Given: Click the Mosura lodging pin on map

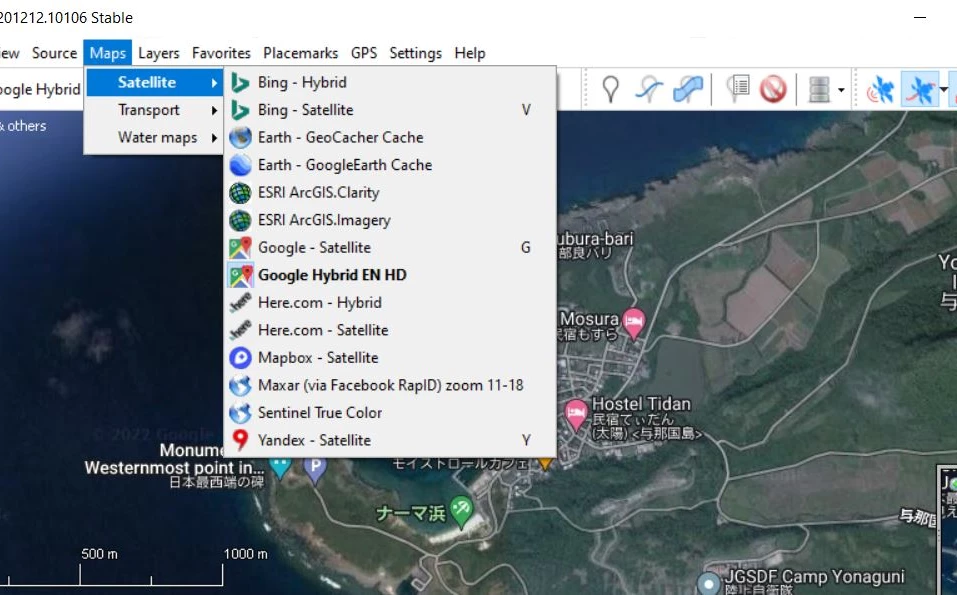Looking at the screenshot, I should click(x=633, y=322).
